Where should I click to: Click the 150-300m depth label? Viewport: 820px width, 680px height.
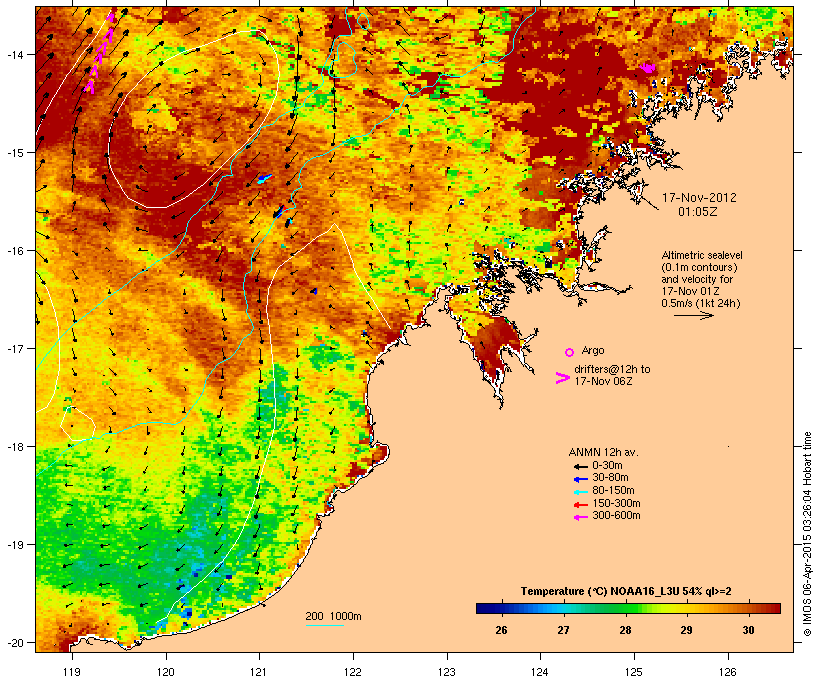[616, 503]
